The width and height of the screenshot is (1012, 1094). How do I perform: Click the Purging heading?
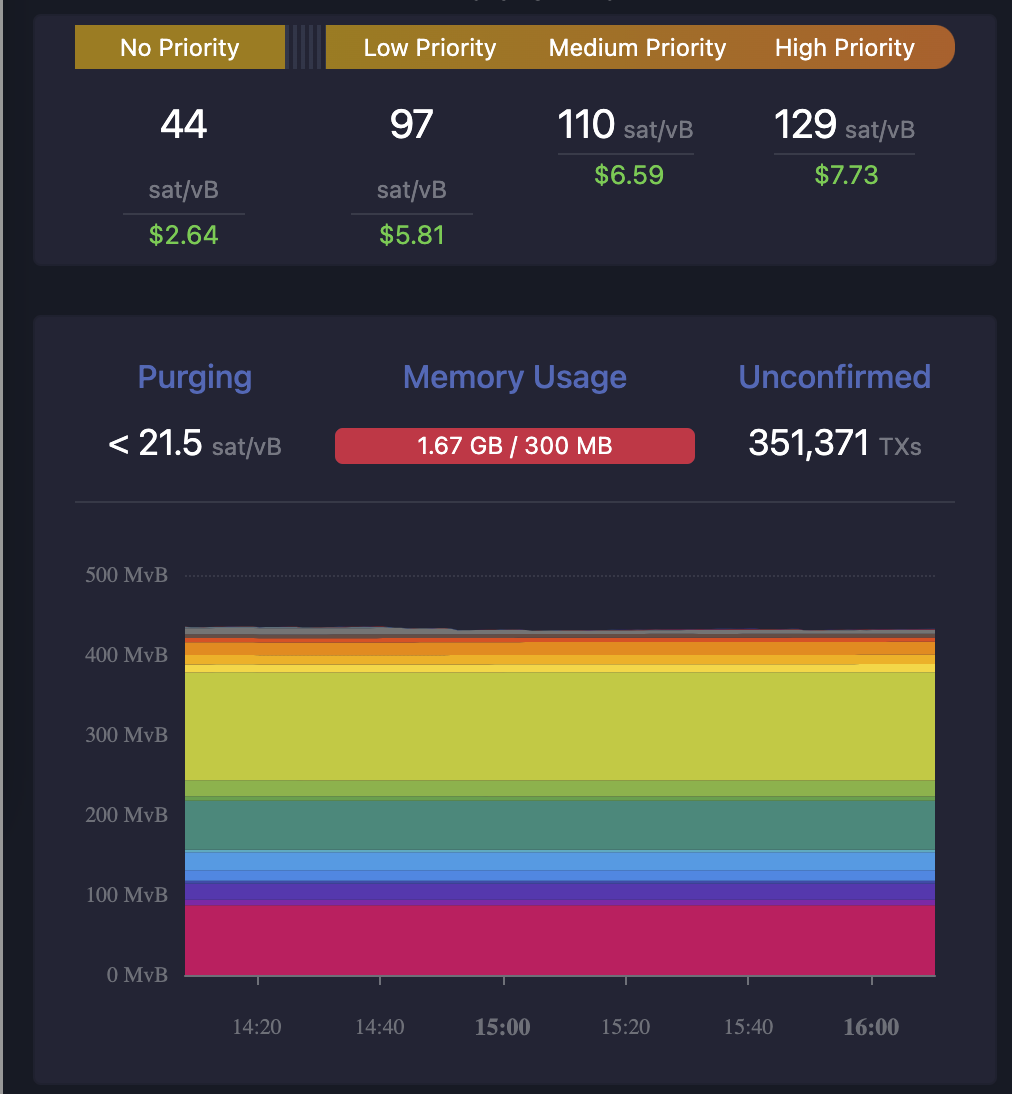pyautogui.click(x=195, y=377)
